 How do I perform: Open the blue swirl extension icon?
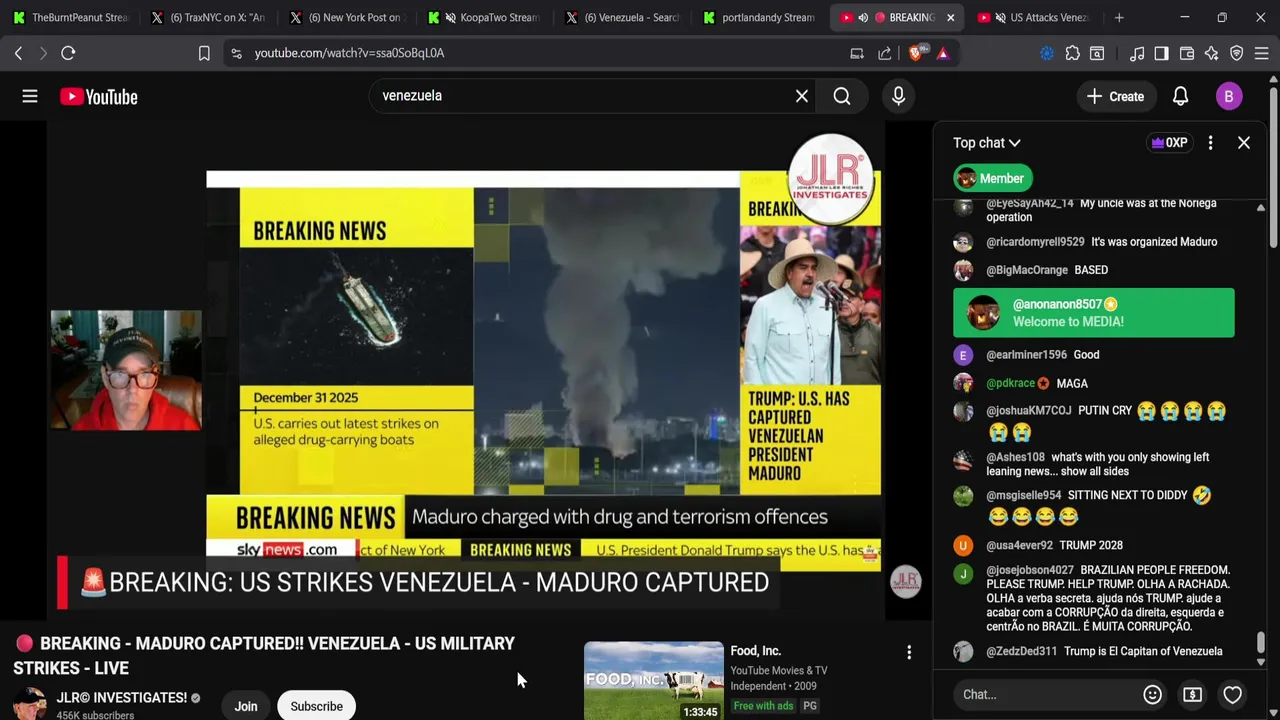[1047, 53]
